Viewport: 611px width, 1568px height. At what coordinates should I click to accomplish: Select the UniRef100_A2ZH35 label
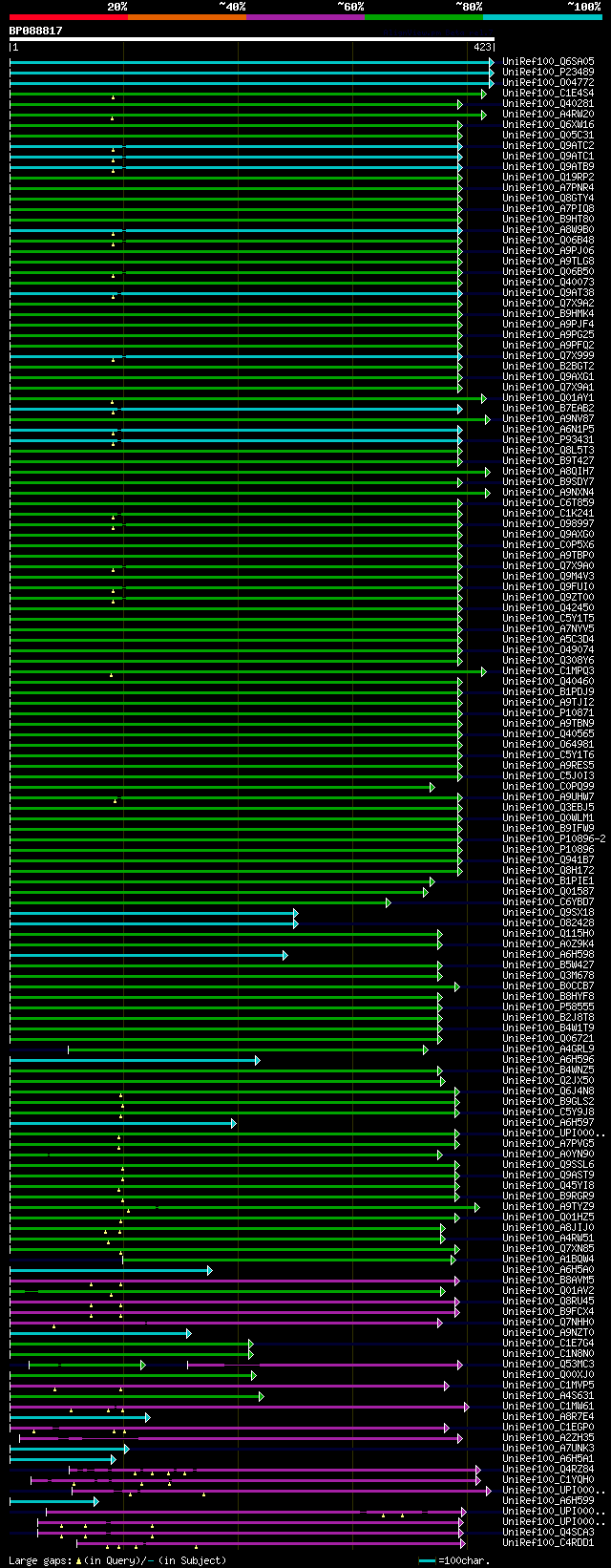coord(548,1438)
